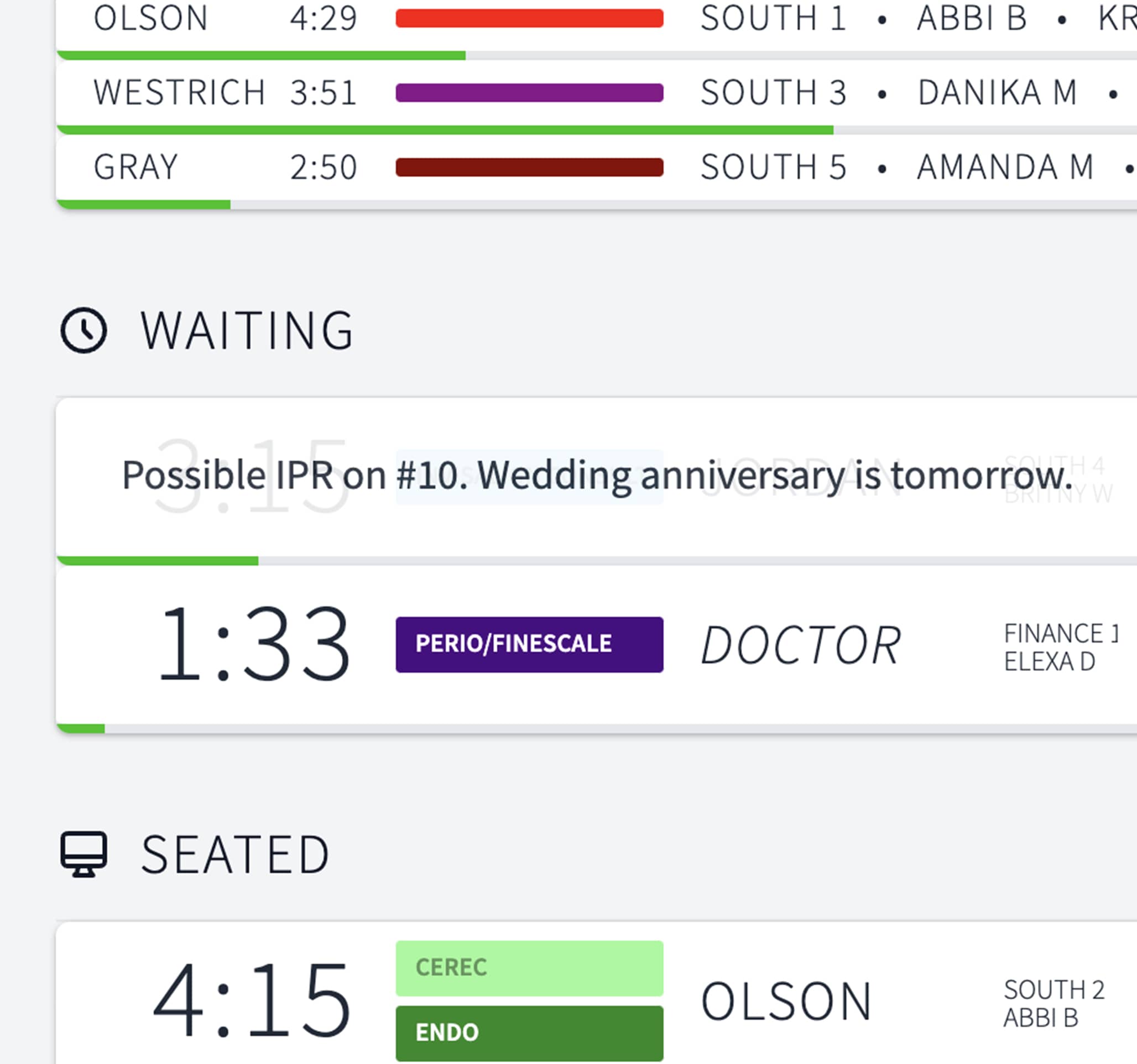Select the dark red bar in GRAY row

coord(529,167)
